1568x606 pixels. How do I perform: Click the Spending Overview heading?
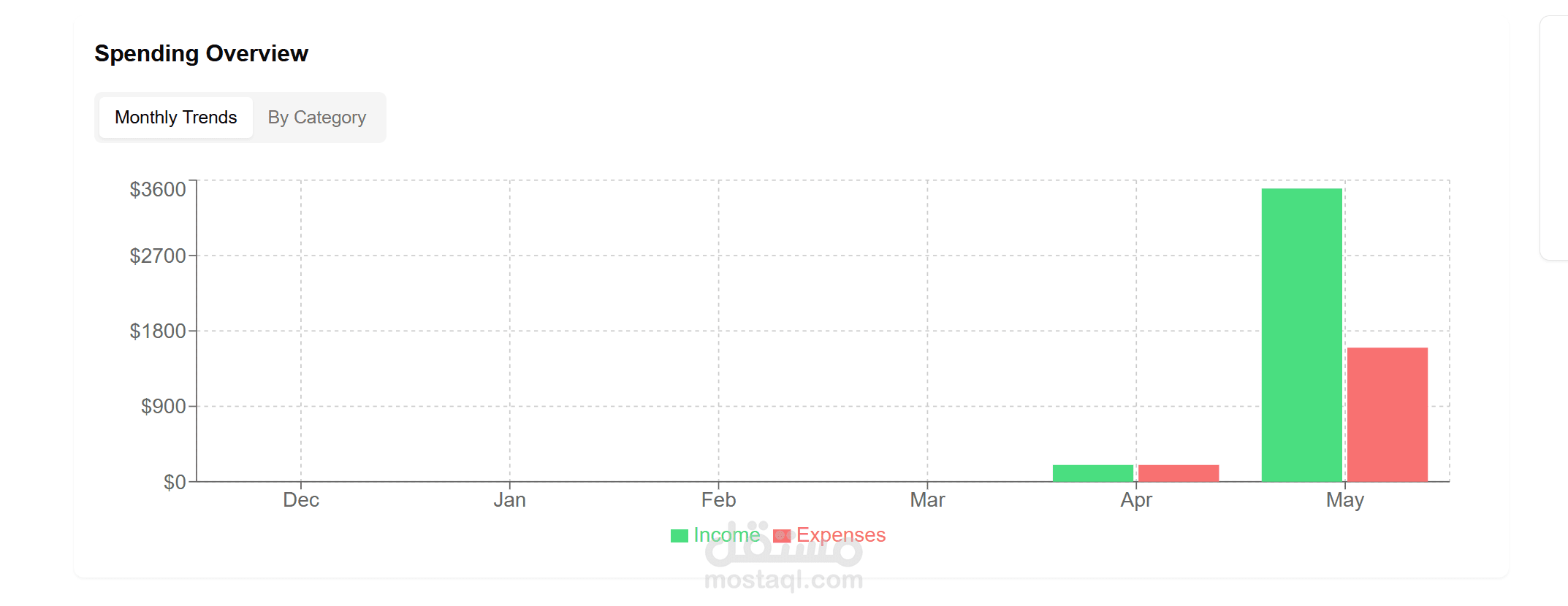pyautogui.click(x=201, y=53)
